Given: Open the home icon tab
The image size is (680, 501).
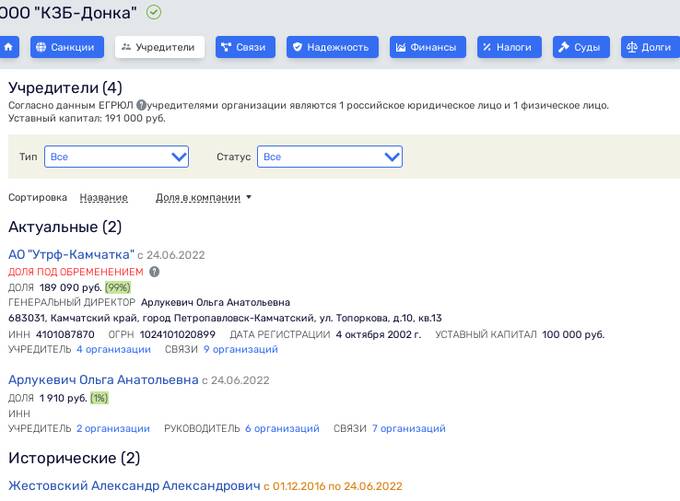Looking at the screenshot, I should pyautogui.click(x=9, y=47).
